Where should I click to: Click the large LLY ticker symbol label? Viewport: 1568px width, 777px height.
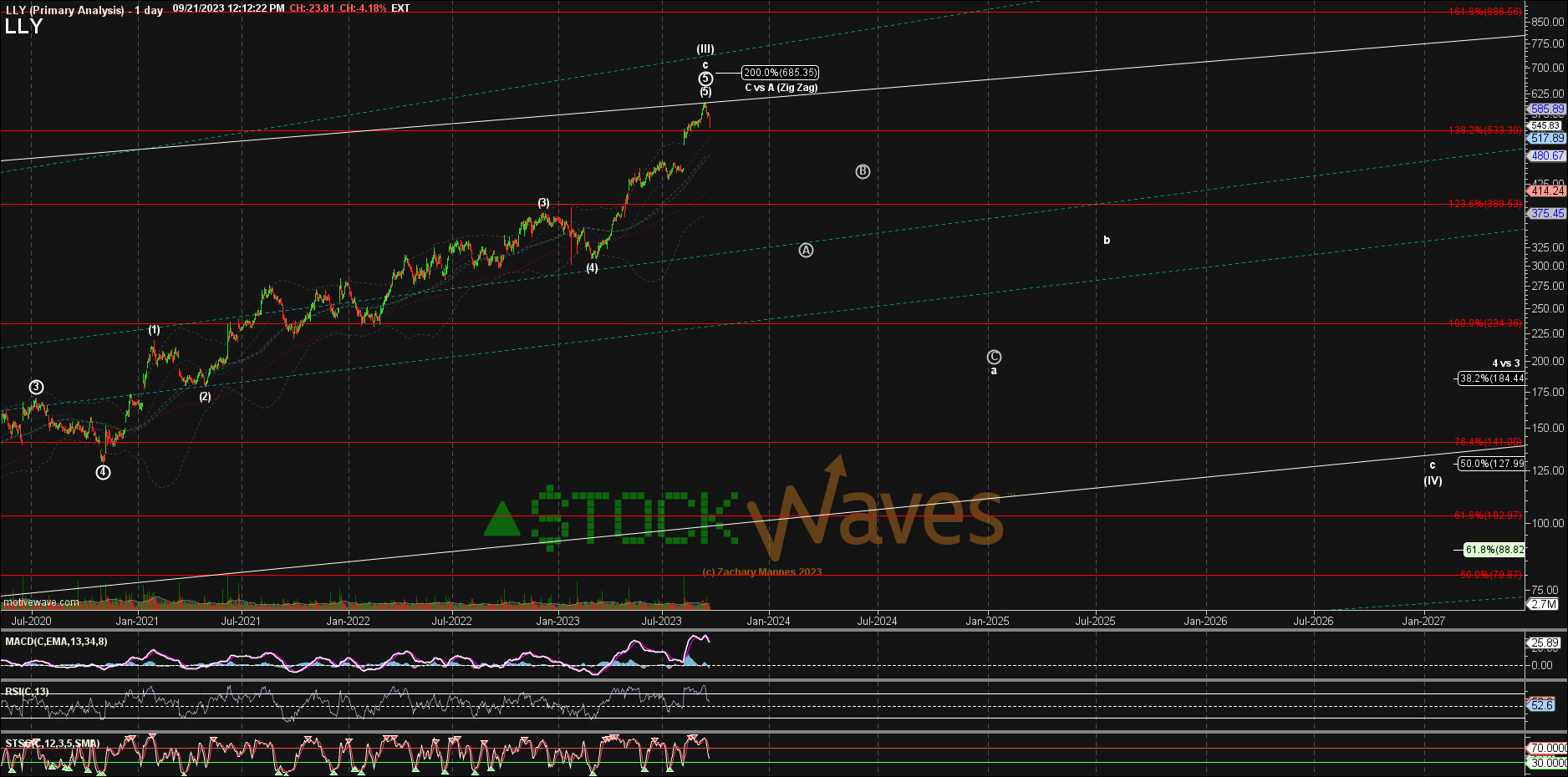point(23,27)
